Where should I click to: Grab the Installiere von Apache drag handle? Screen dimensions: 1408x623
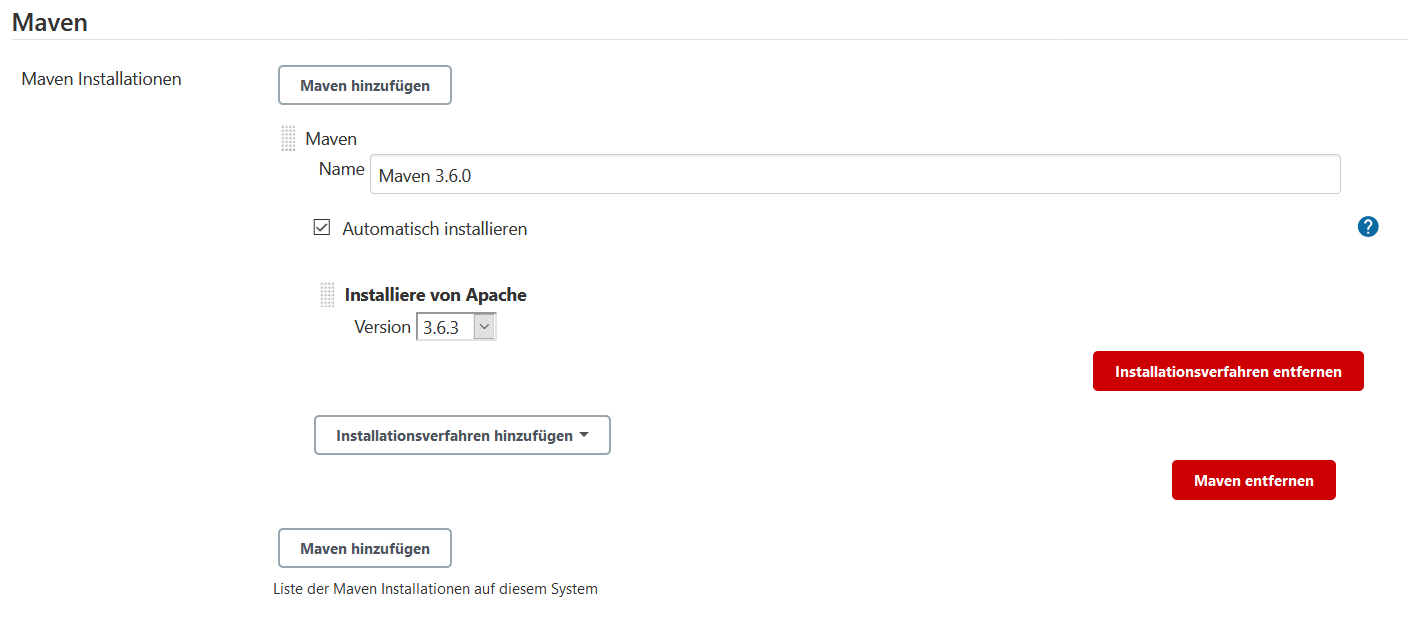coord(327,295)
